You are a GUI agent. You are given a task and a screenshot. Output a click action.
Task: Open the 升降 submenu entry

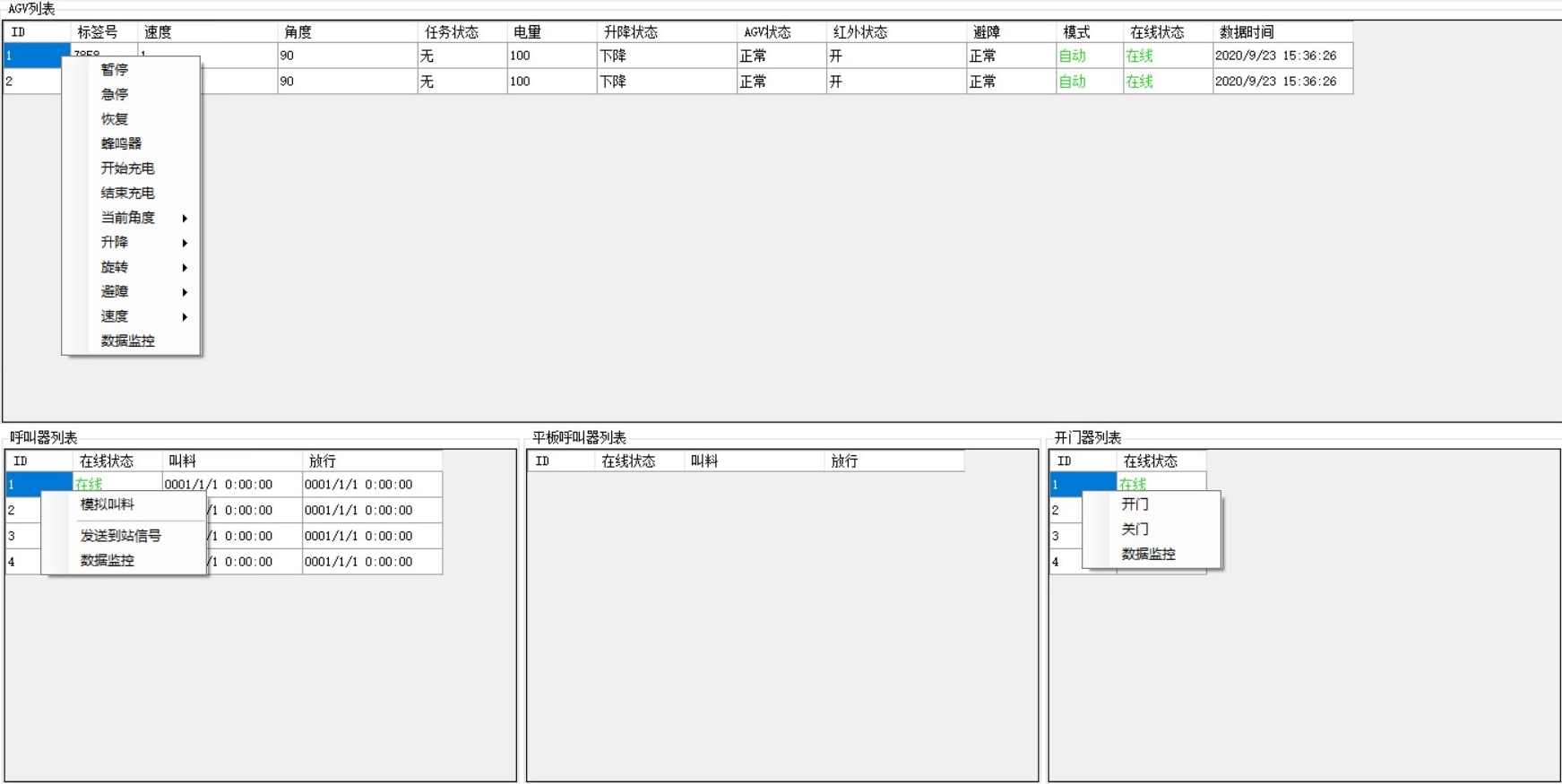pyautogui.click(x=131, y=242)
